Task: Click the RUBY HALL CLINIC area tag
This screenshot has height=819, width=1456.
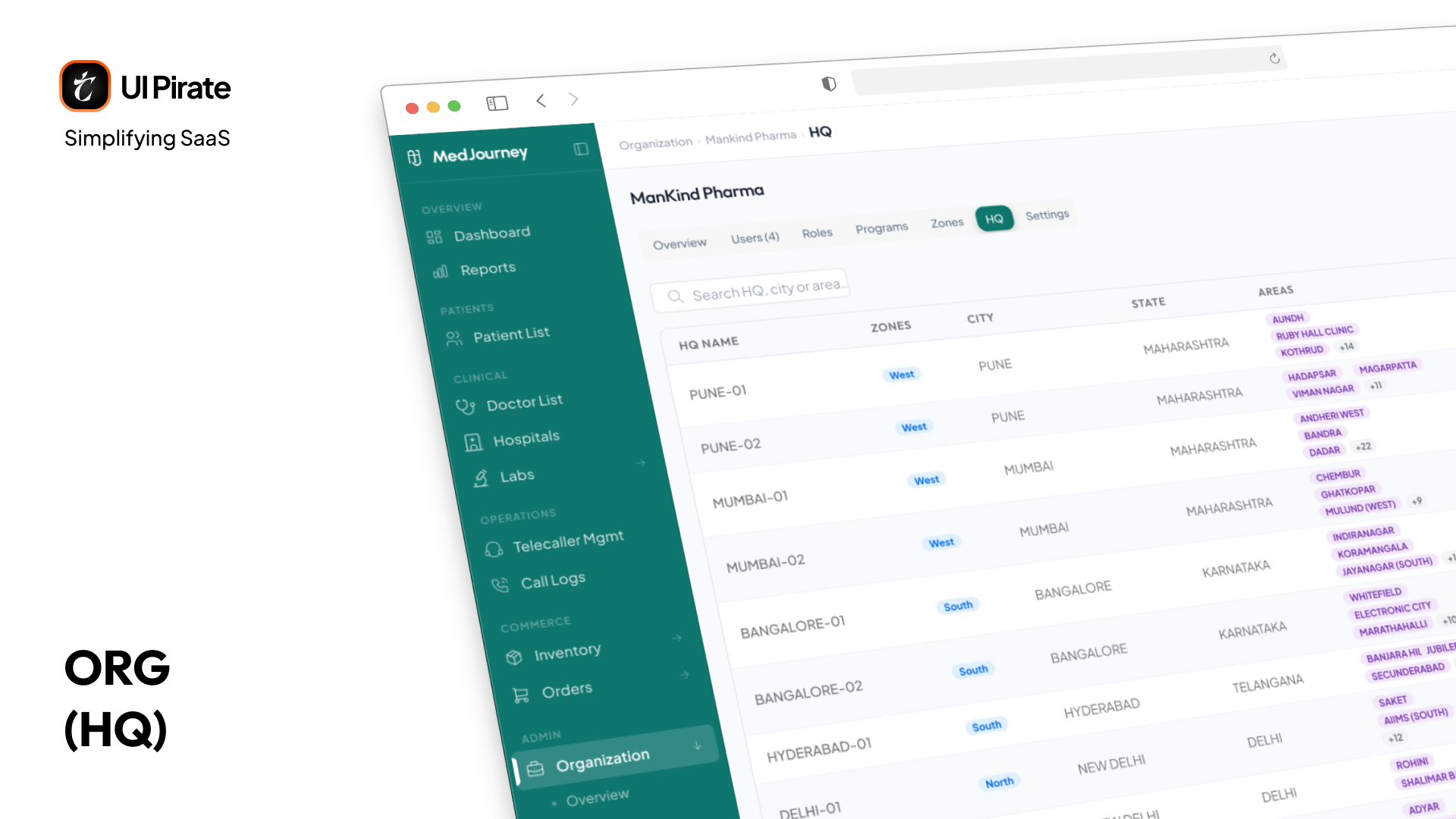Action: (1314, 333)
